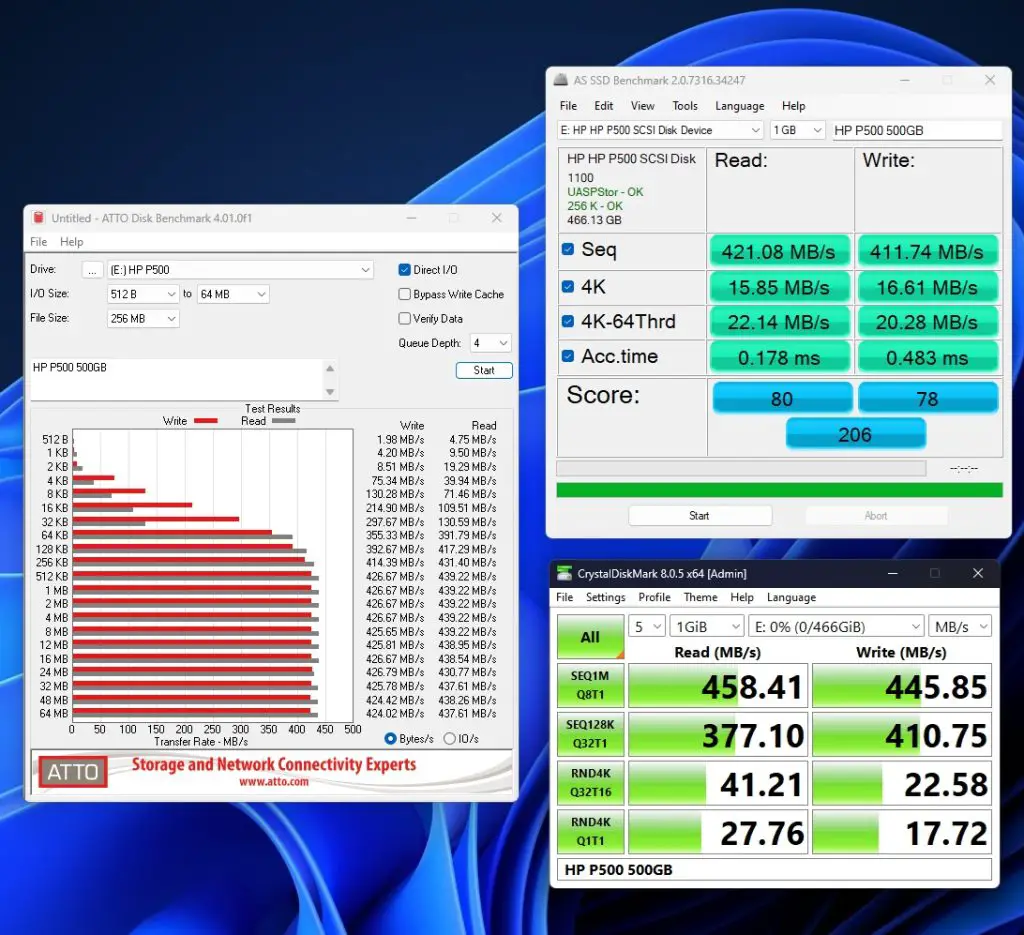The width and height of the screenshot is (1024, 935).
Task: Click the green AS SSD progress bar
Action: pos(779,490)
